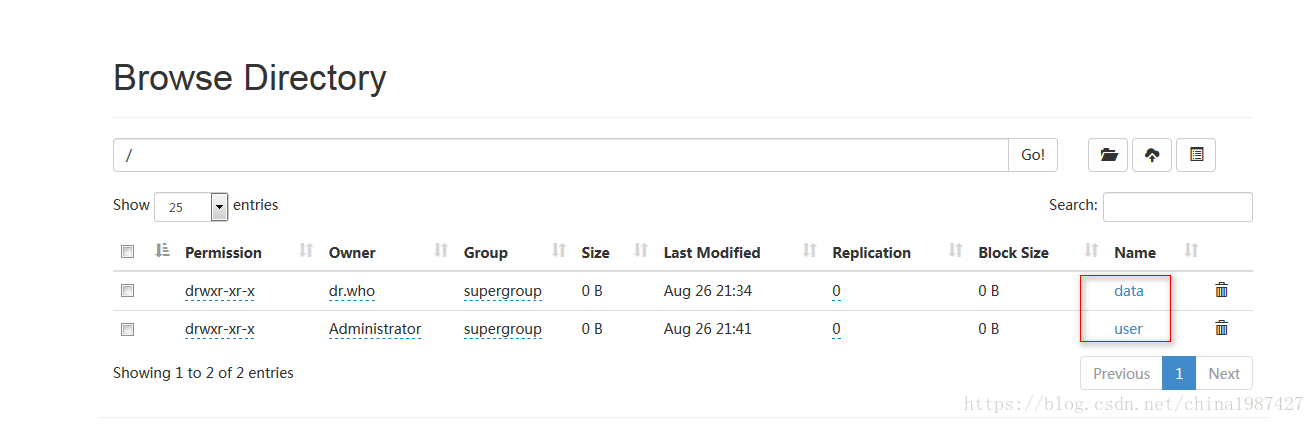Click the cut and paste list icon
This screenshot has height=424, width=1315.
[x=1196, y=155]
